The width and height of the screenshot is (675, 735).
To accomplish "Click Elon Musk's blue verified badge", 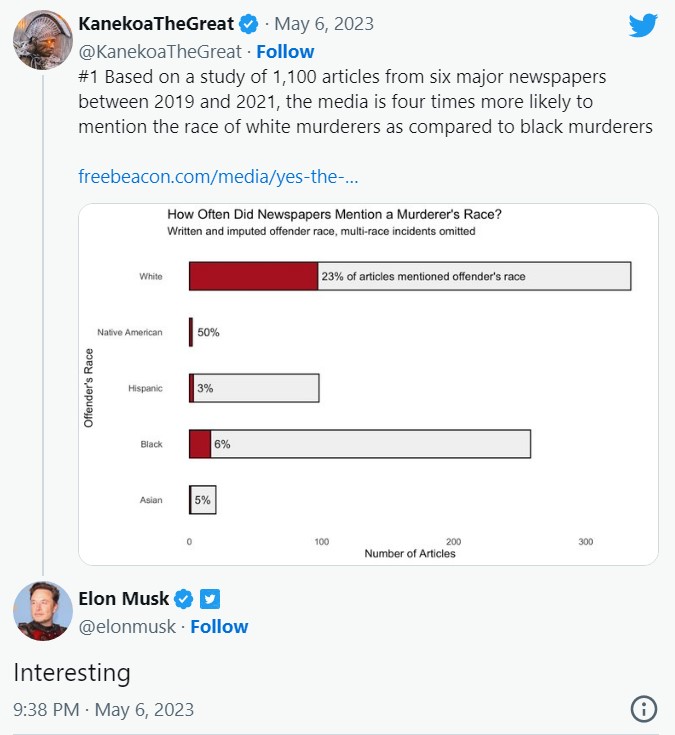I will 183,599.
